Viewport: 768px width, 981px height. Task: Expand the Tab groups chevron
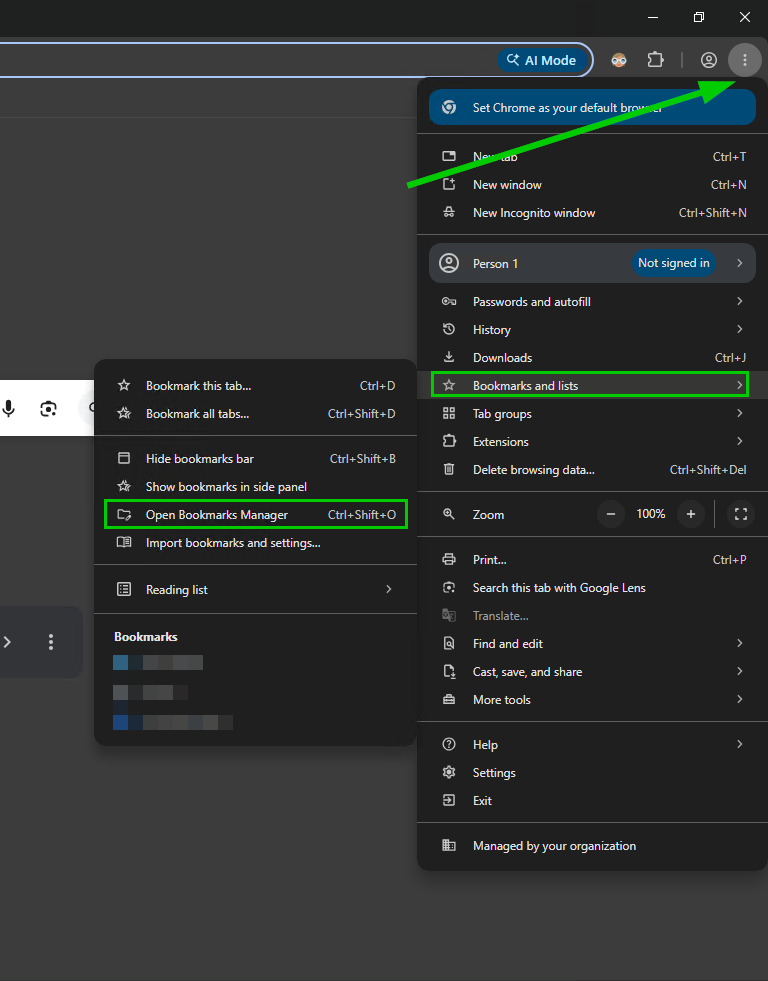click(740, 413)
